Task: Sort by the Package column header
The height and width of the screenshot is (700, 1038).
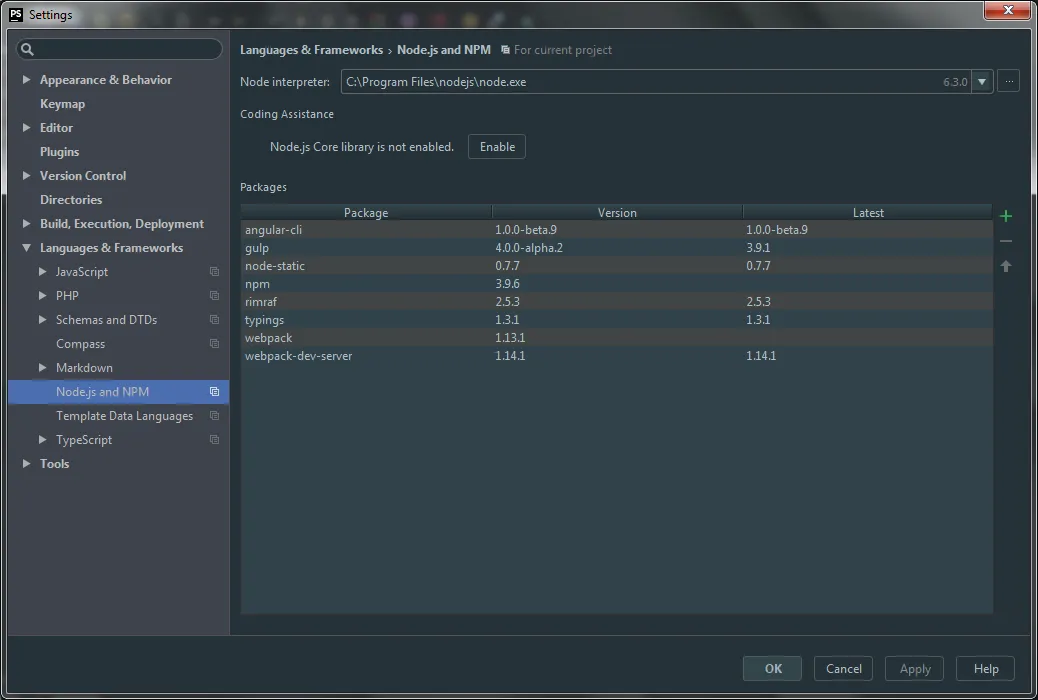Action: (x=366, y=213)
